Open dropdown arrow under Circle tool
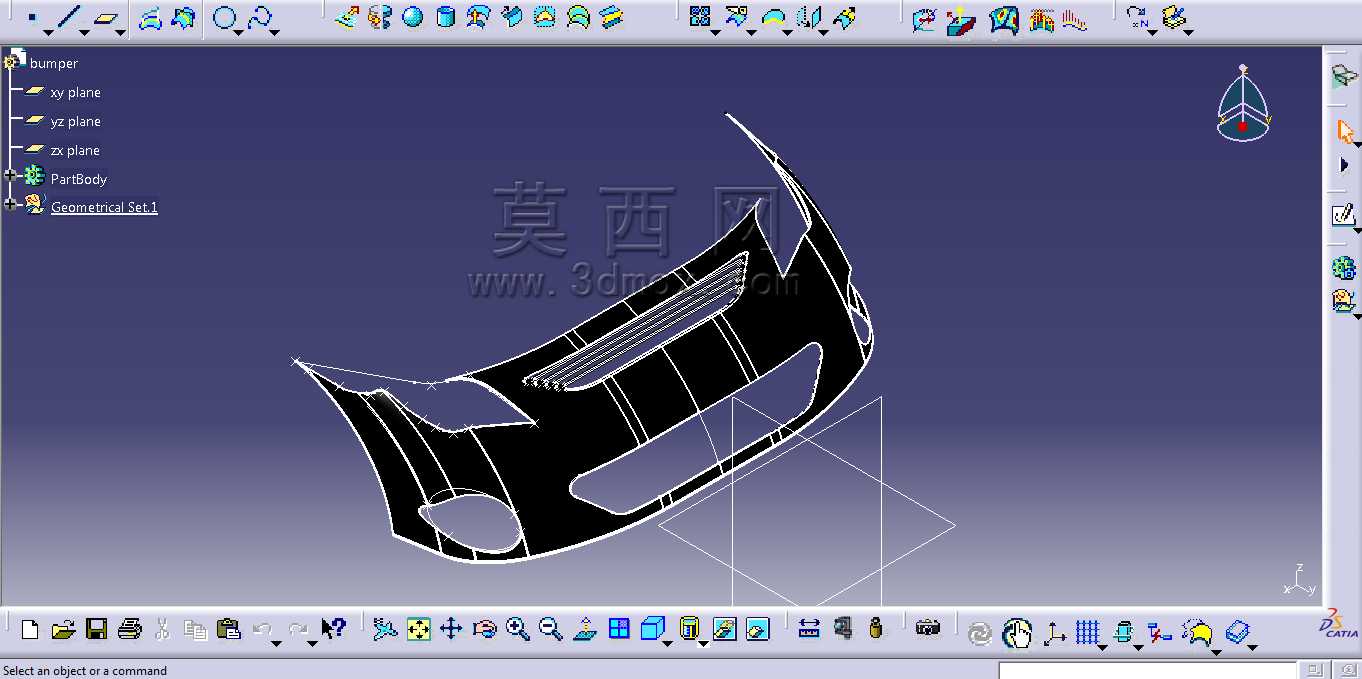This screenshot has height=679, width=1362. coord(240,33)
